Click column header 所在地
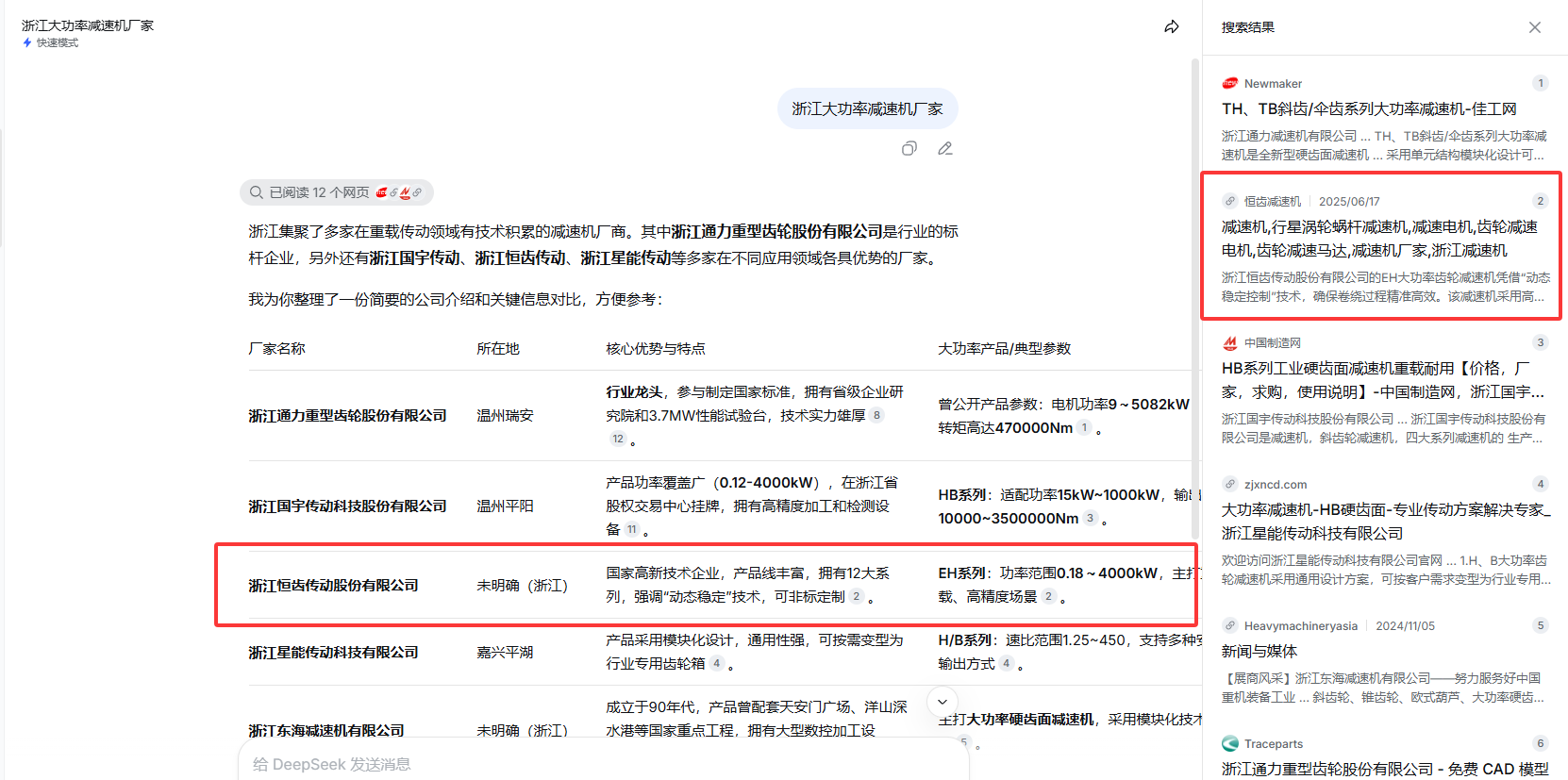Viewport: 1568px width, 780px height. pyautogui.click(x=498, y=349)
